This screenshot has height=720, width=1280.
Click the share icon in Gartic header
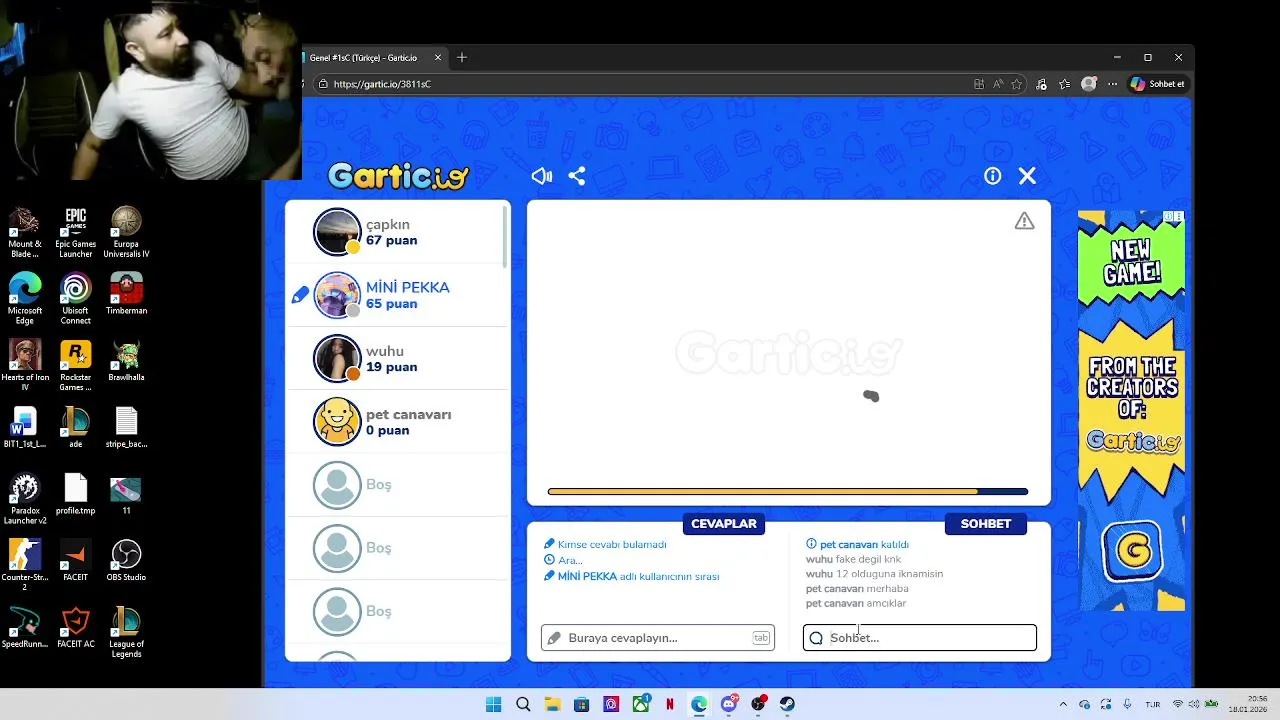tap(577, 176)
